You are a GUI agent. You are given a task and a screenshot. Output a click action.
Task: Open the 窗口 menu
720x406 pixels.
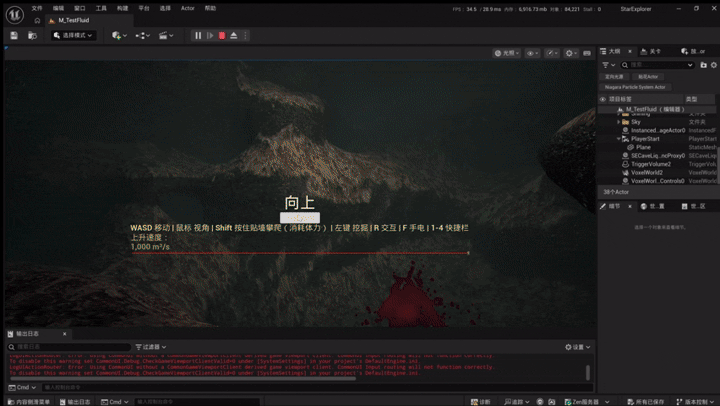point(80,8)
